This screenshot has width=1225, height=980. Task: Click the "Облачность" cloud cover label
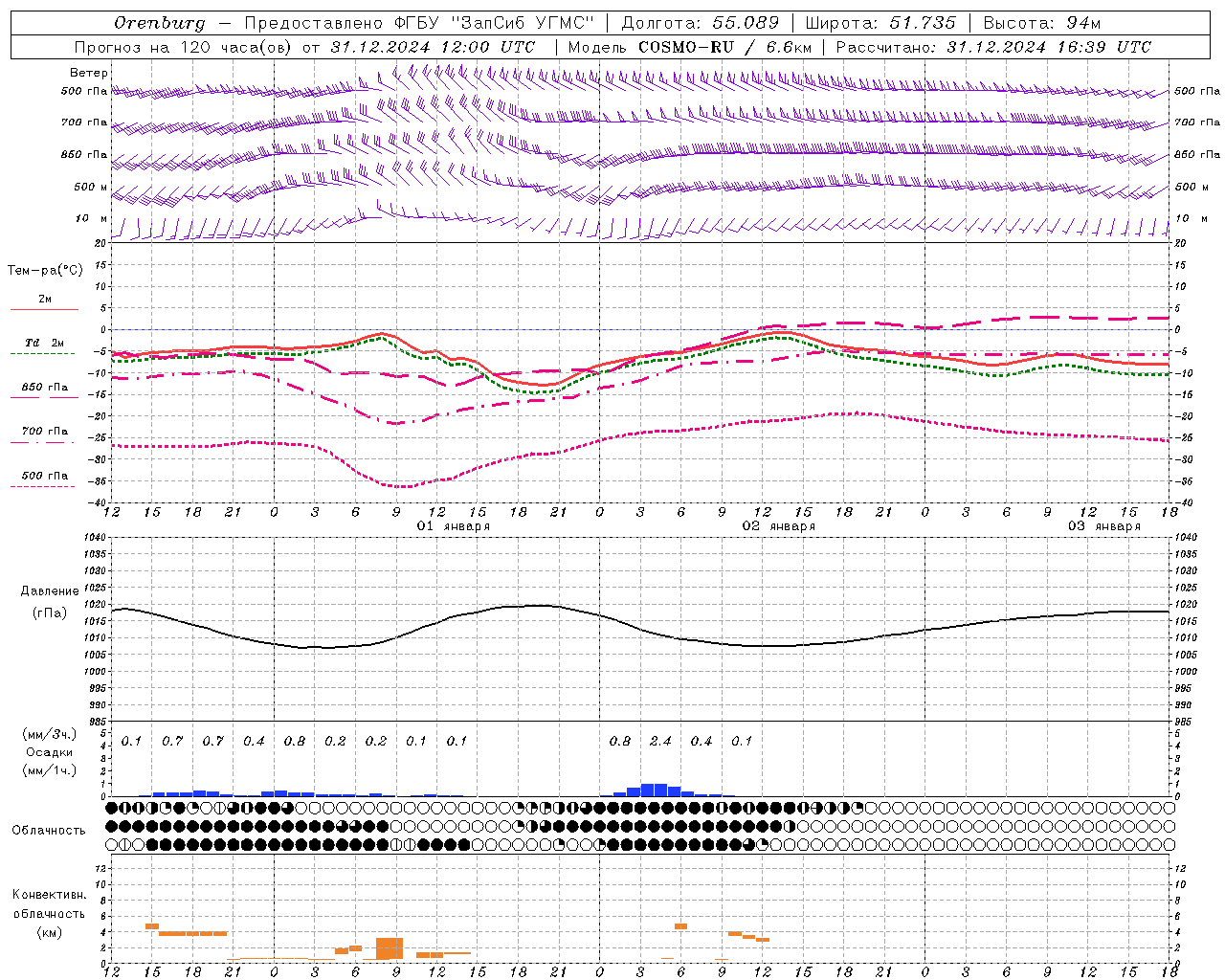click(x=49, y=831)
